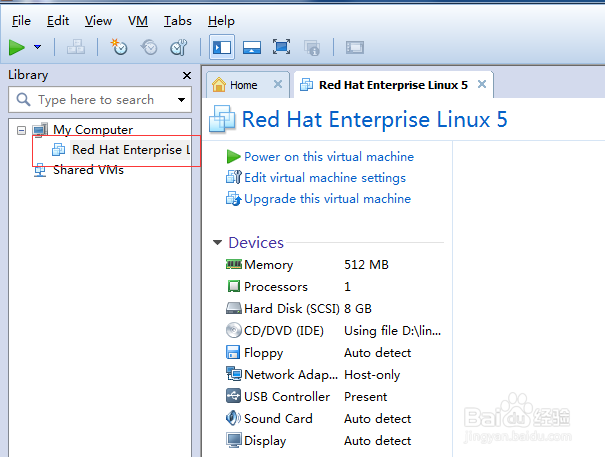The height and width of the screenshot is (457, 605).
Task: Select CD/DVD (IDE) device
Action: (334, 331)
